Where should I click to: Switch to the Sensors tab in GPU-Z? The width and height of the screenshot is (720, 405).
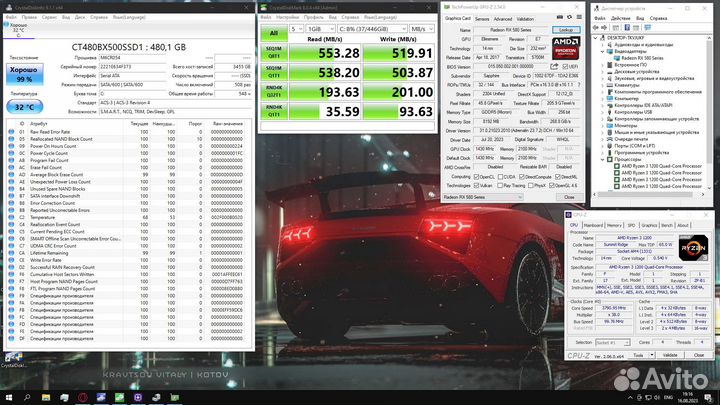482,19
